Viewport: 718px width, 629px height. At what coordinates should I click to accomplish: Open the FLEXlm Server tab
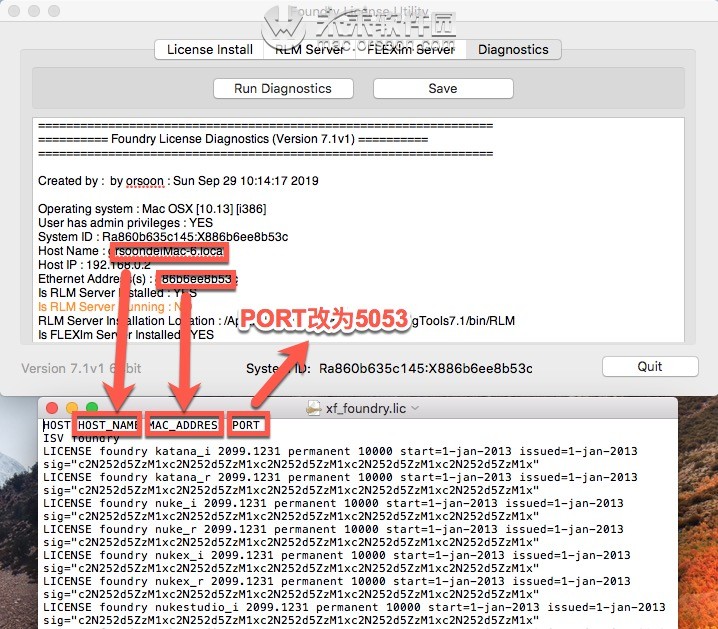(x=411, y=49)
